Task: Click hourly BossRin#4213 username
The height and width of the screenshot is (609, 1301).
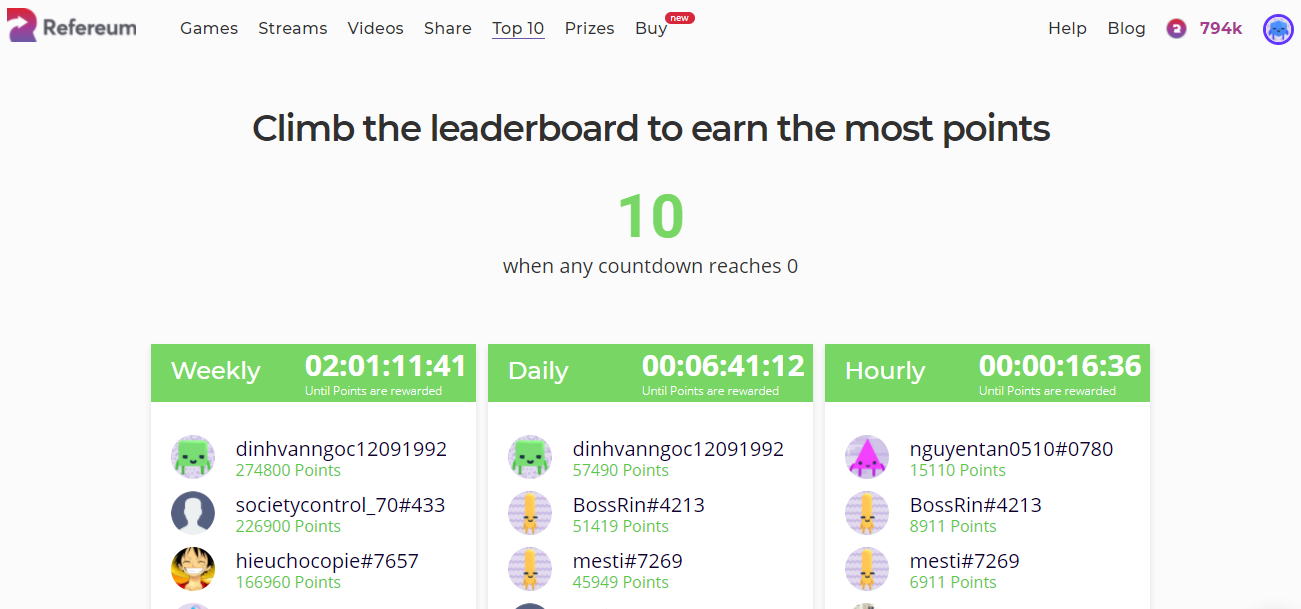Action: (976, 505)
